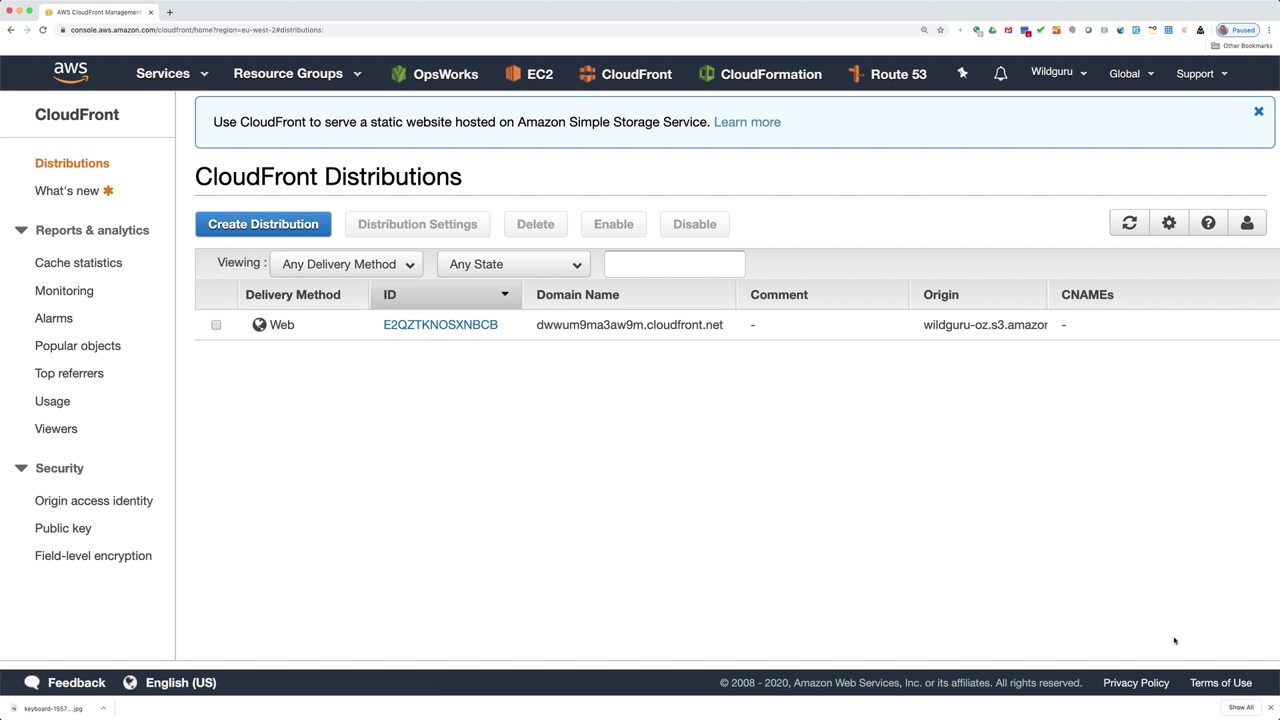Reload the page with browser refresh icon
The image size is (1280, 720).
43,30
